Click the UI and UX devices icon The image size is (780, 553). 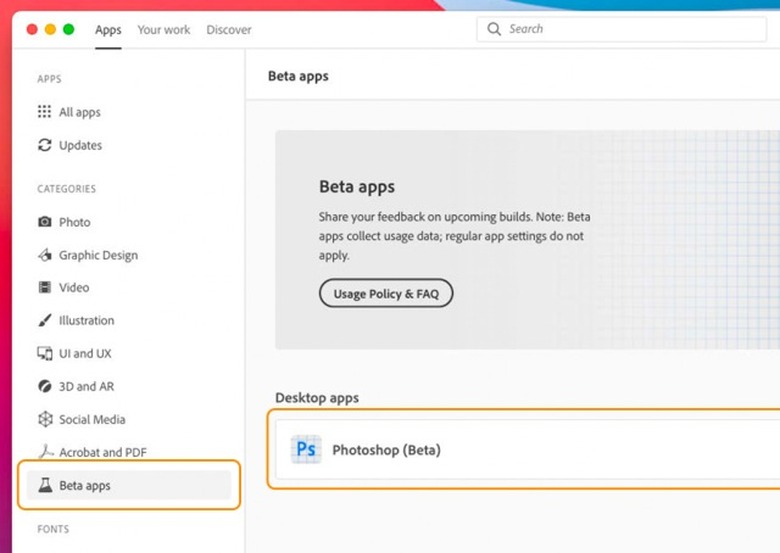tap(44, 354)
